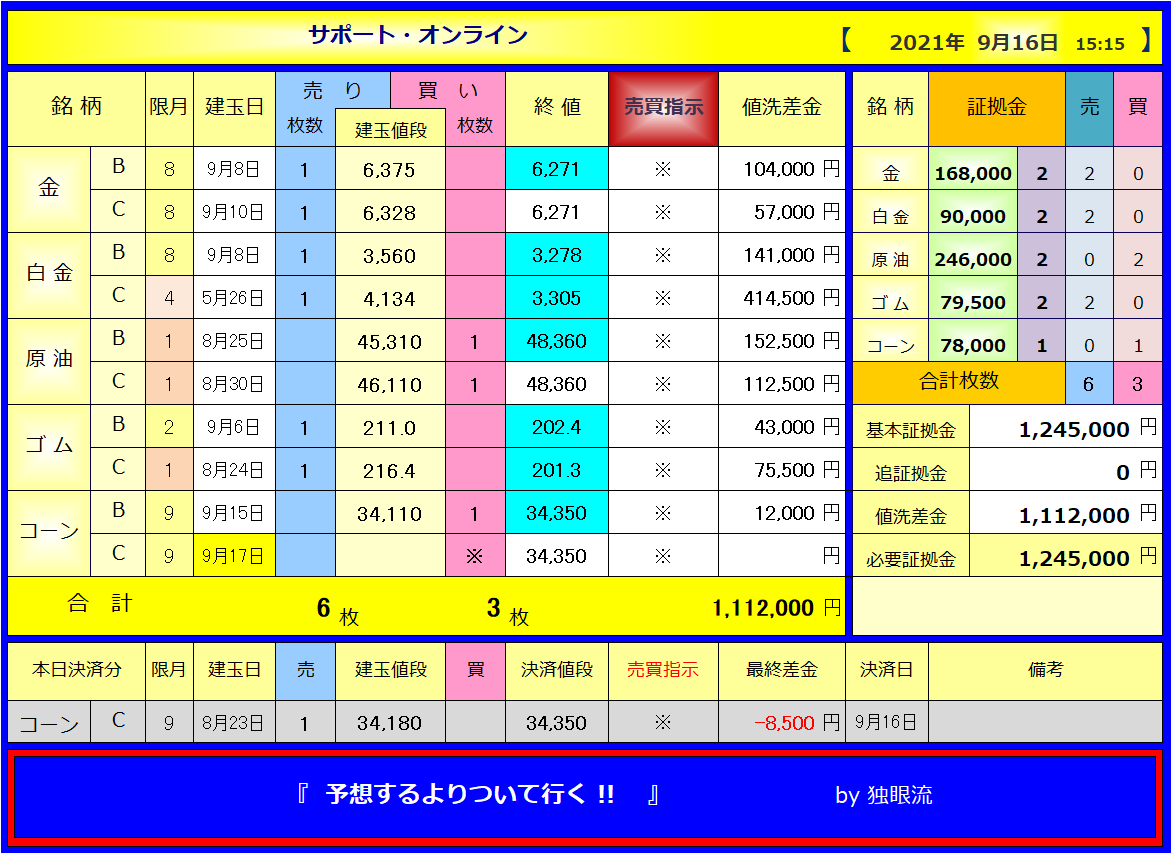
Task: Select the 最終差金 column header
Action: (x=781, y=670)
